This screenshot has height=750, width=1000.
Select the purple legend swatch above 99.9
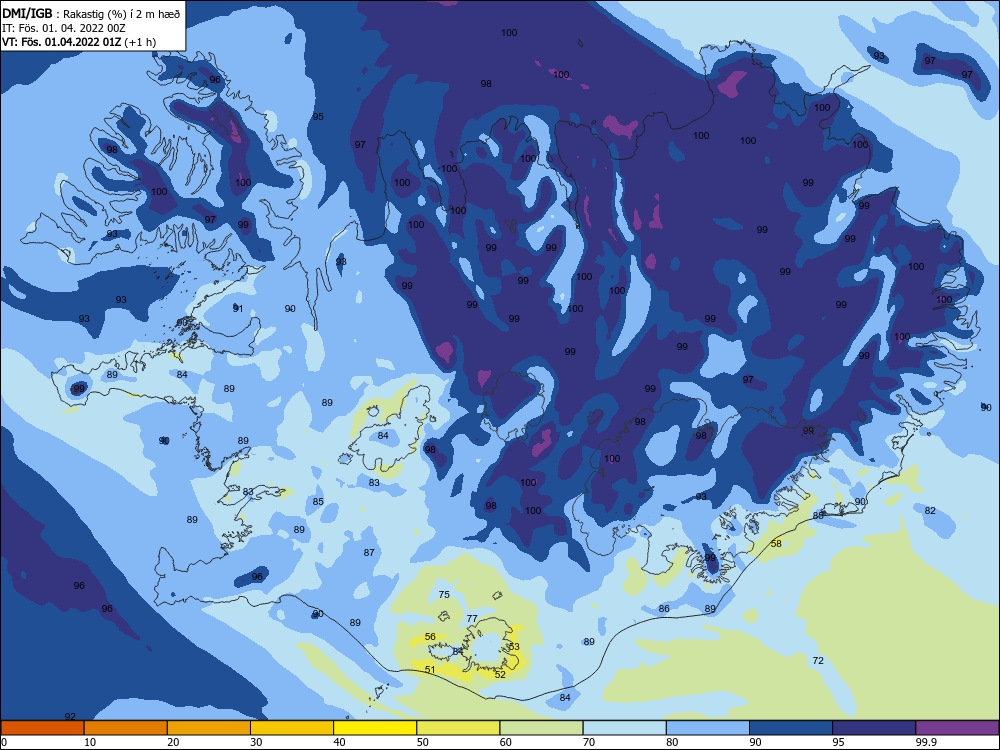click(x=957, y=728)
